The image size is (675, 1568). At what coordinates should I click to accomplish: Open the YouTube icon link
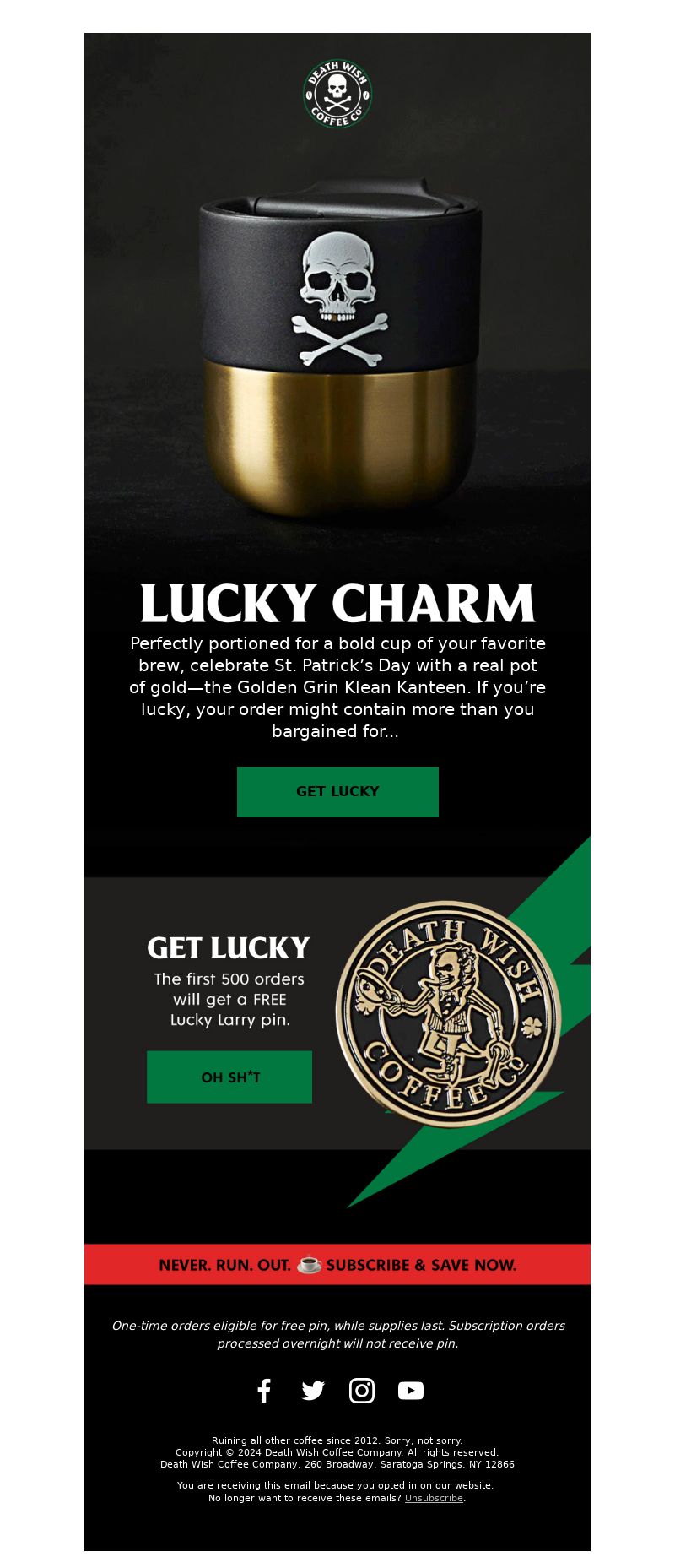click(x=411, y=1391)
